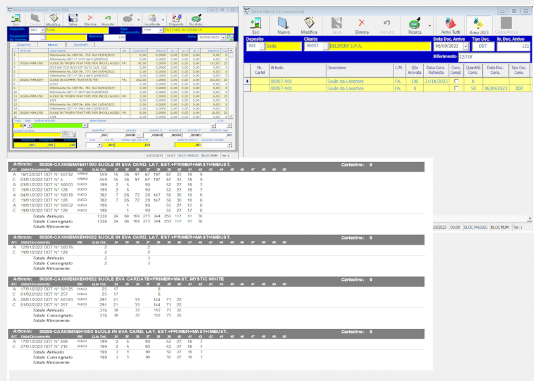Image resolution: width=534 pixels, height=381 pixels.
Task: Click Numero input field in left window
Action: pos(114,37)
